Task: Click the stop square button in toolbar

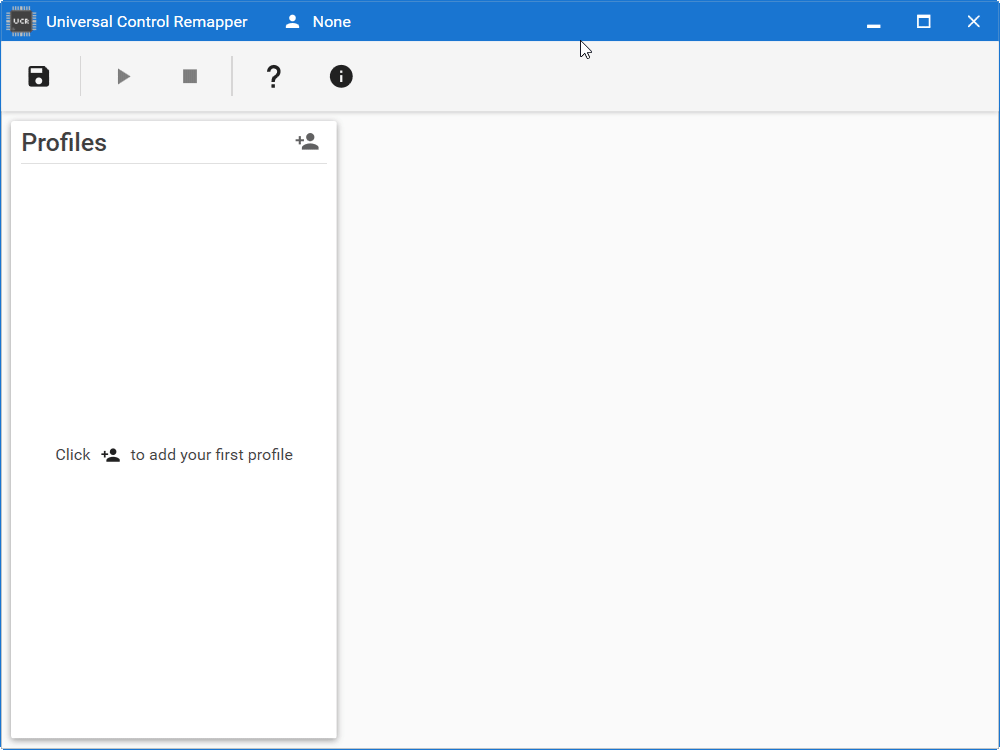Action: coord(189,77)
